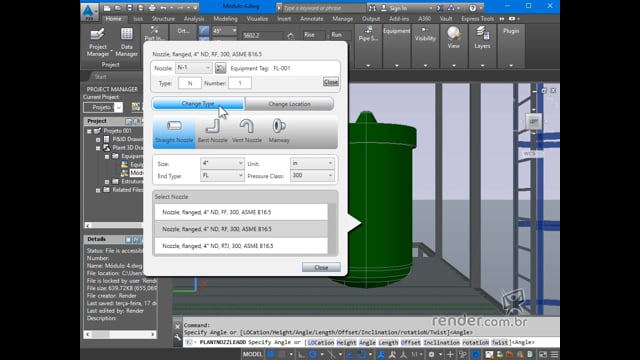Expand the Equipment ribbon panel arrow

(x=397, y=65)
